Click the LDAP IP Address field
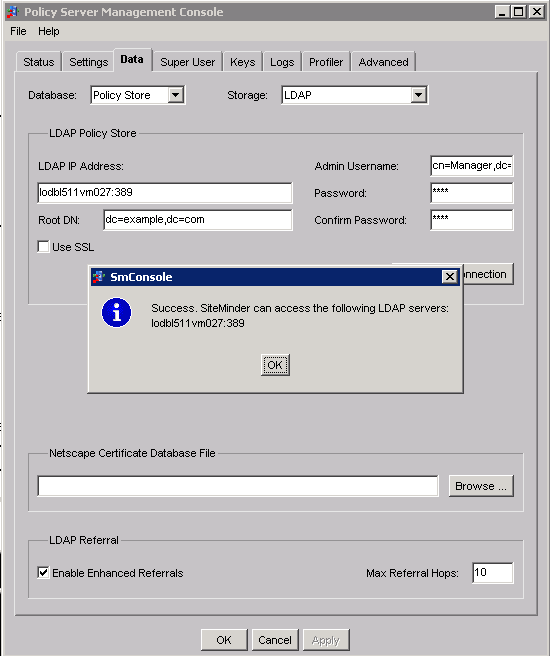550x656 pixels. [165, 192]
